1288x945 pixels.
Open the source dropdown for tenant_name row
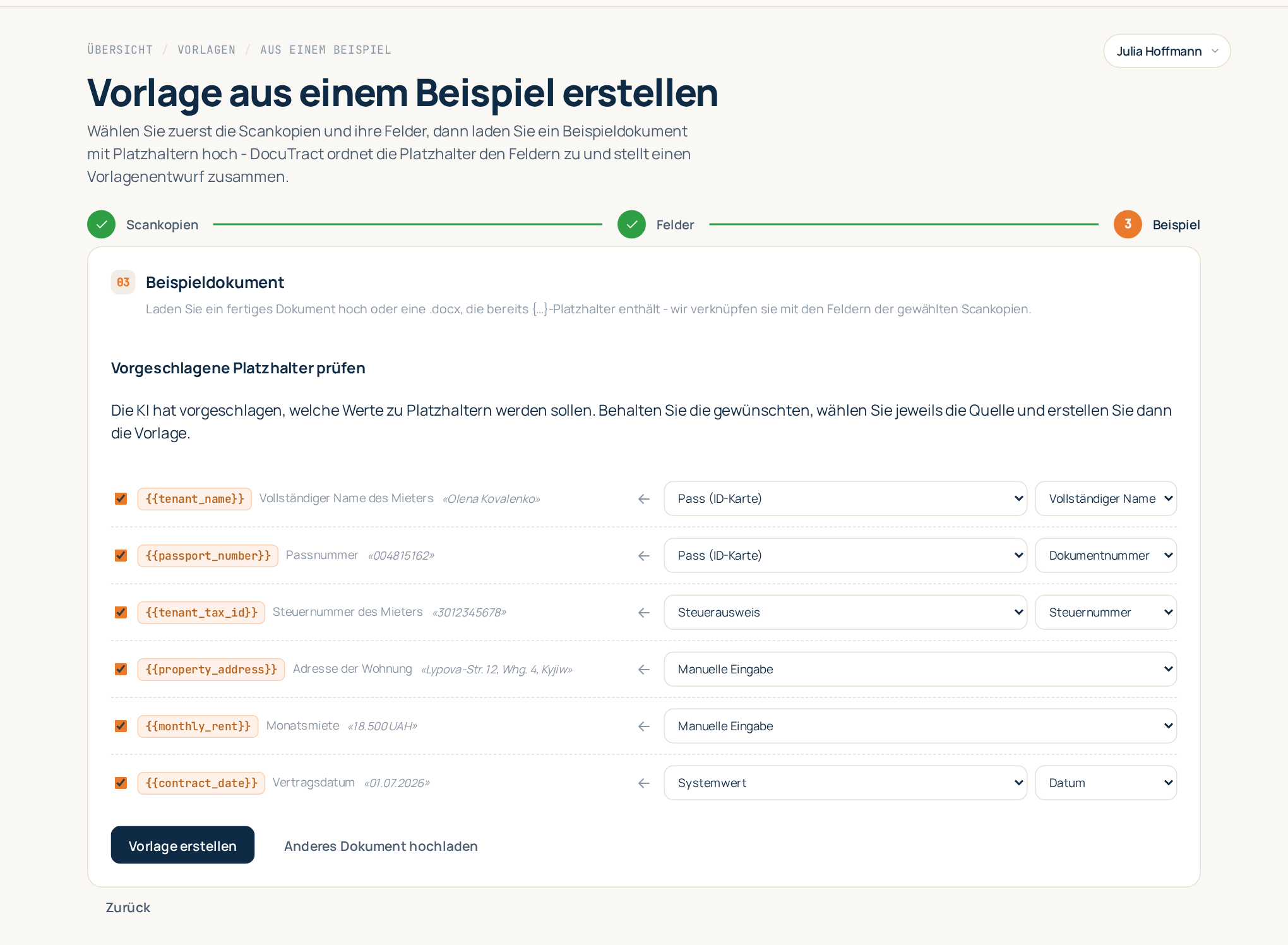(845, 499)
